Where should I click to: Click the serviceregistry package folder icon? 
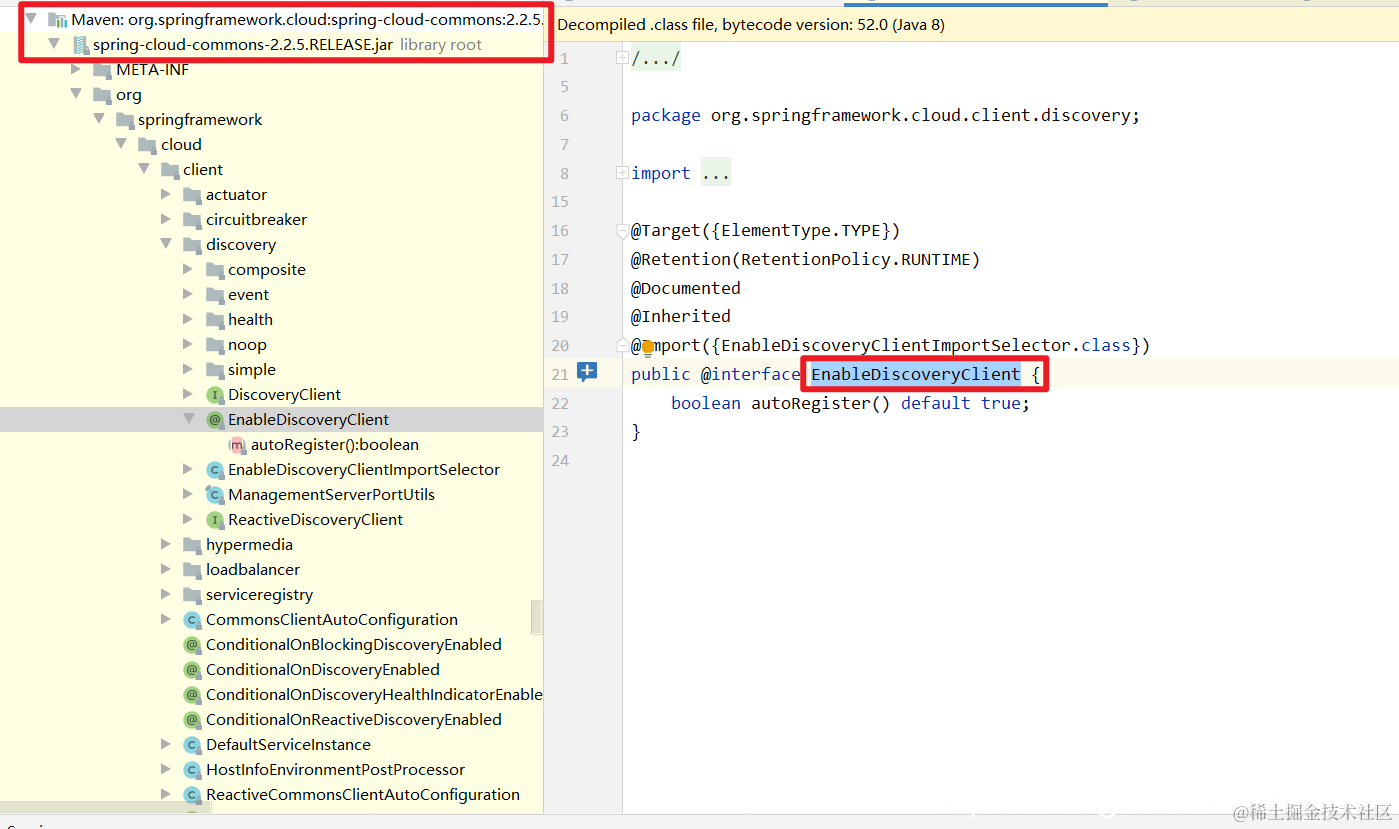coord(192,595)
